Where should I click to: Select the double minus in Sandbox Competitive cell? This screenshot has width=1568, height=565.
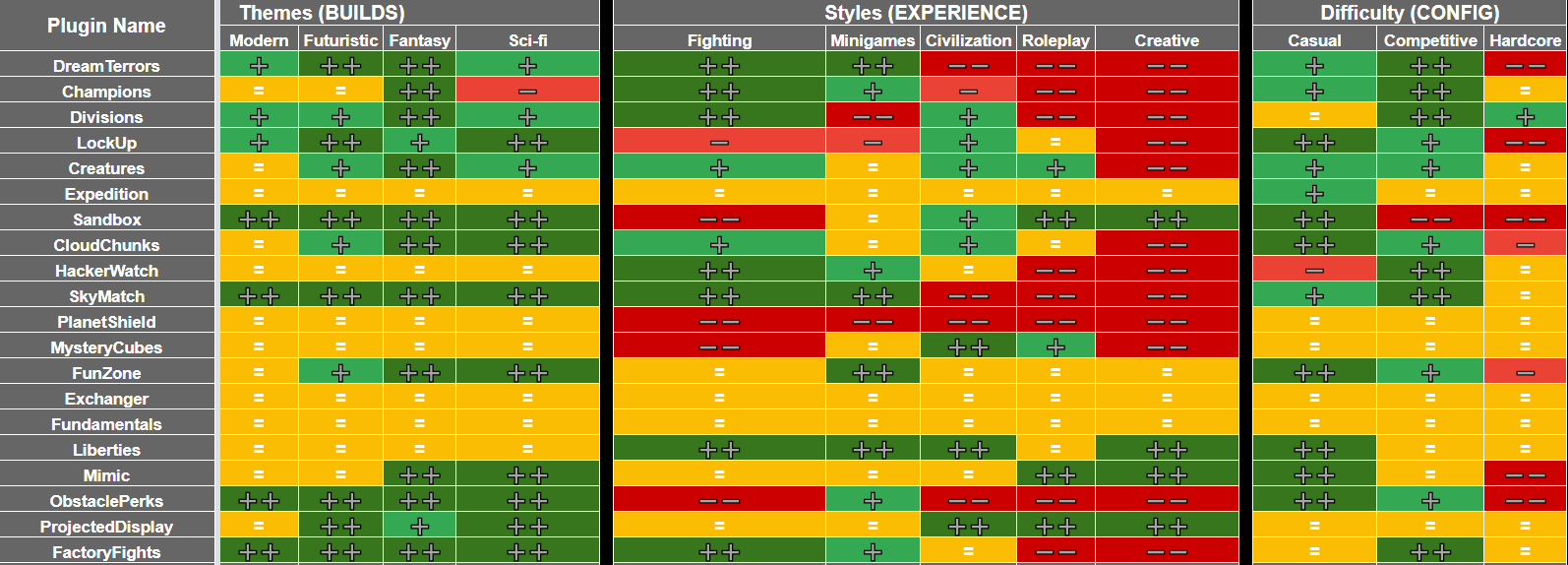pos(1430,220)
